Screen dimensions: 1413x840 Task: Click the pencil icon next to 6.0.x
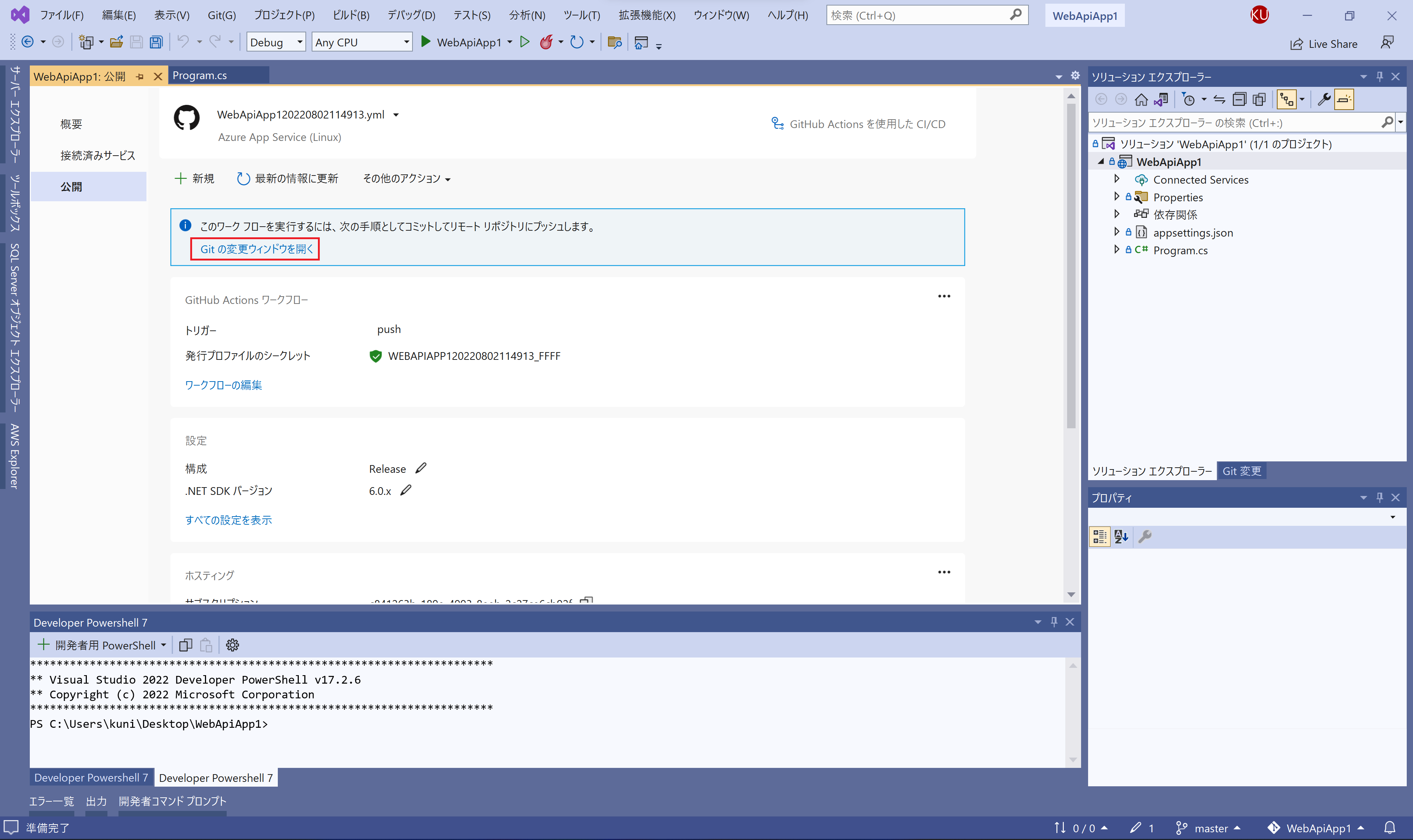coord(406,490)
